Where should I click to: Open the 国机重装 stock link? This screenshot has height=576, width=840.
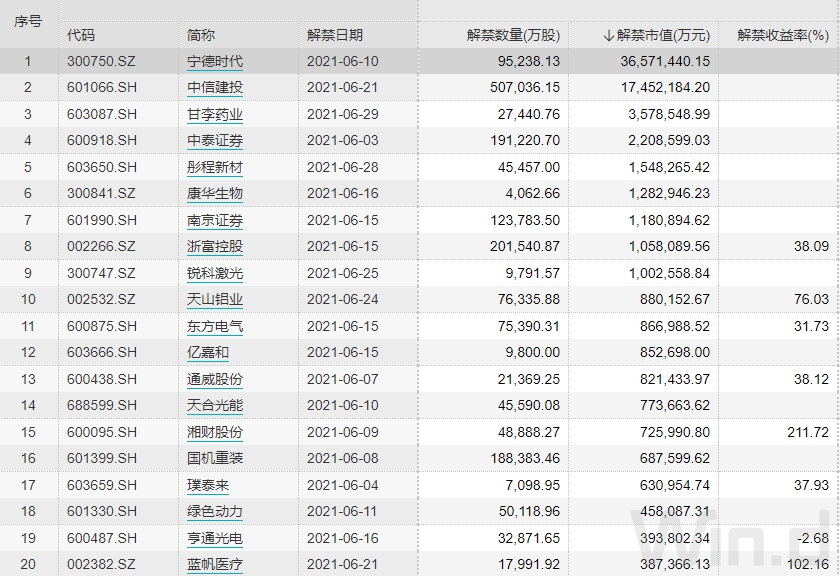click(x=215, y=459)
